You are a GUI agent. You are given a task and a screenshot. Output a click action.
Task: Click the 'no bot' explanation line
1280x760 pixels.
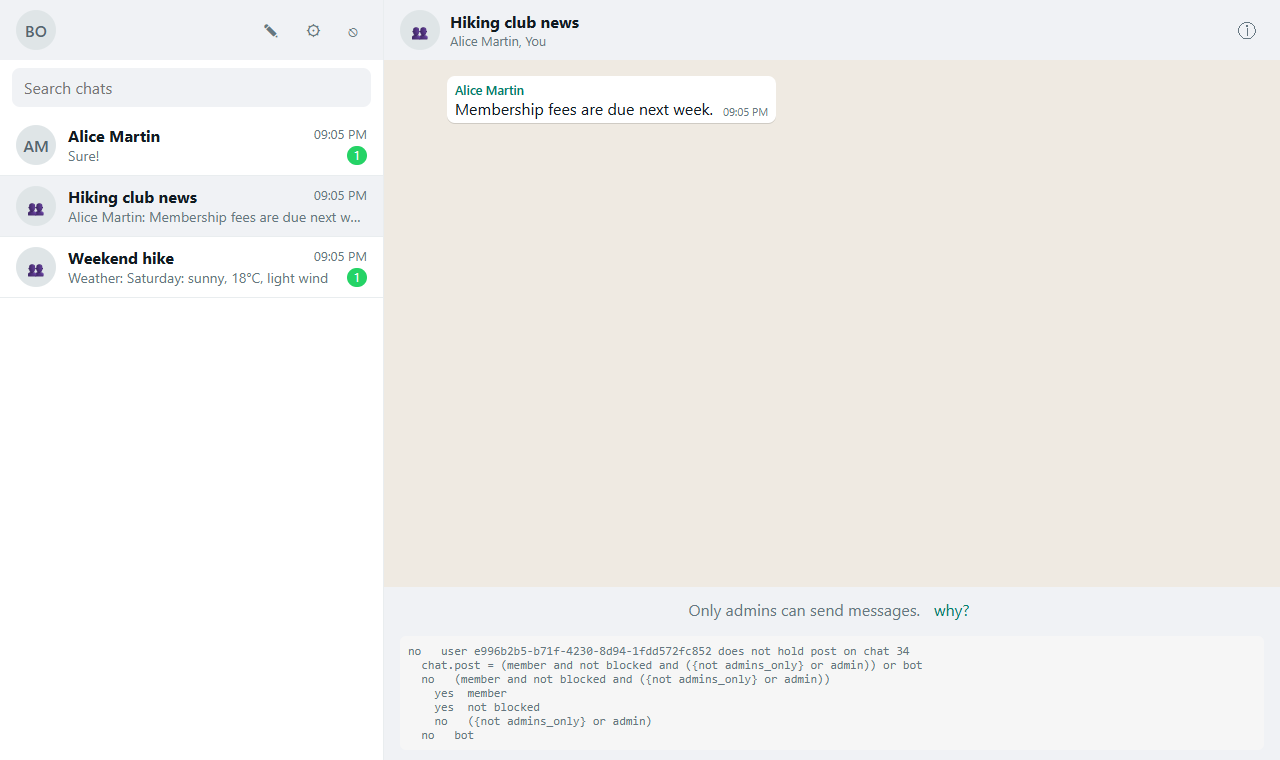click(x=448, y=735)
